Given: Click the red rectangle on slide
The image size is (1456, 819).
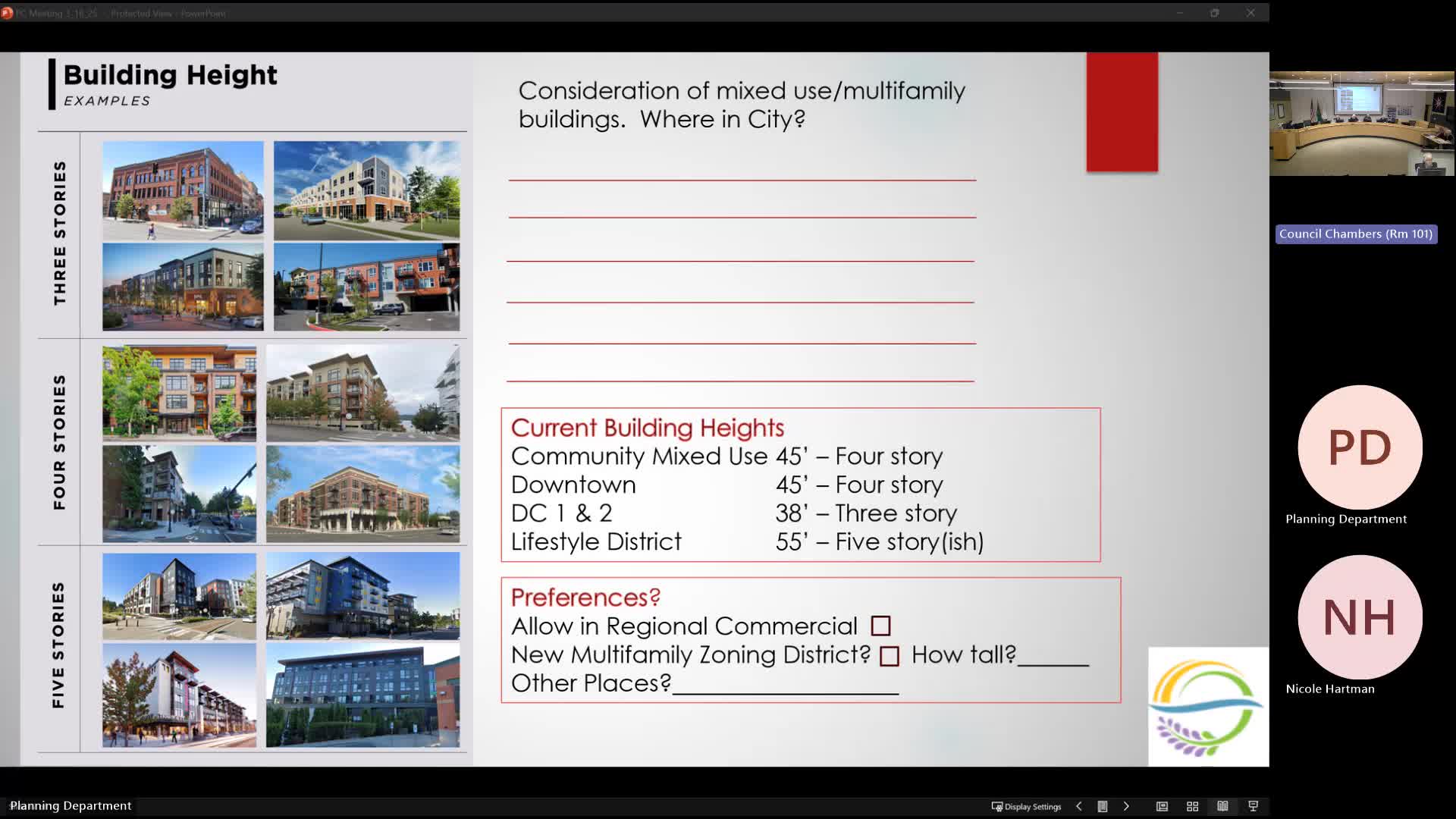Looking at the screenshot, I should (1122, 112).
